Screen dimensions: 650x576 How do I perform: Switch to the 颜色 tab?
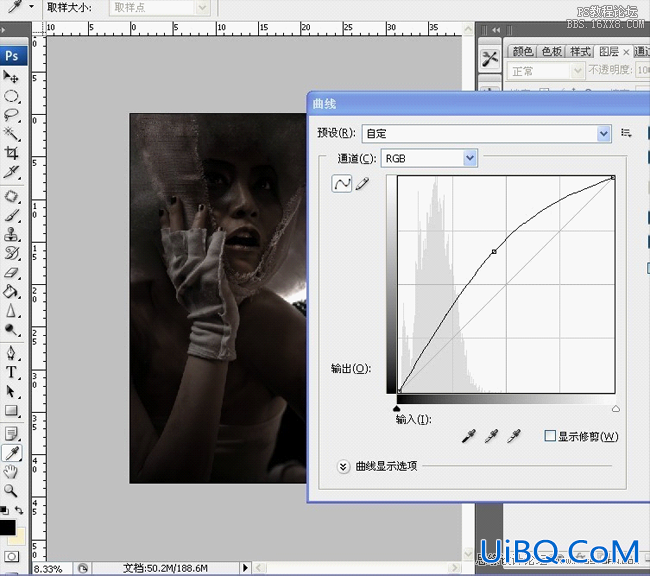click(522, 51)
